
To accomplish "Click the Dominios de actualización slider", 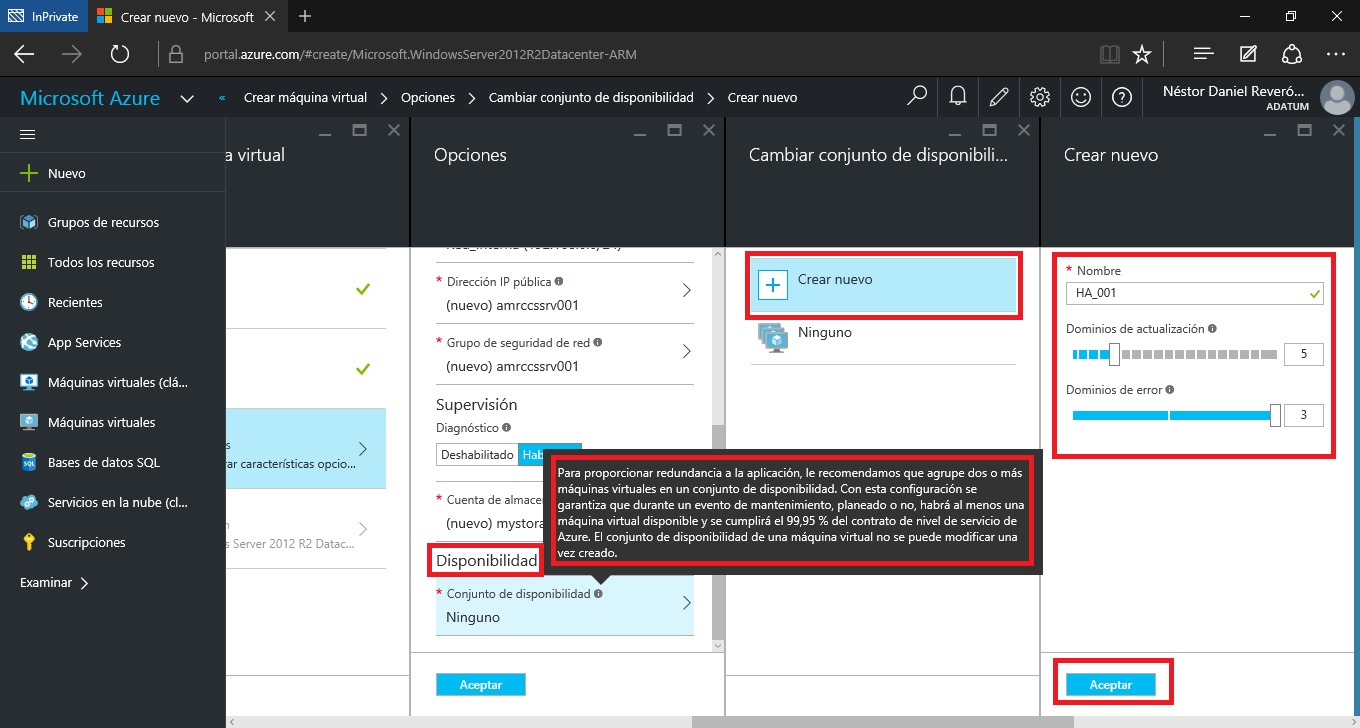I will pos(1114,354).
